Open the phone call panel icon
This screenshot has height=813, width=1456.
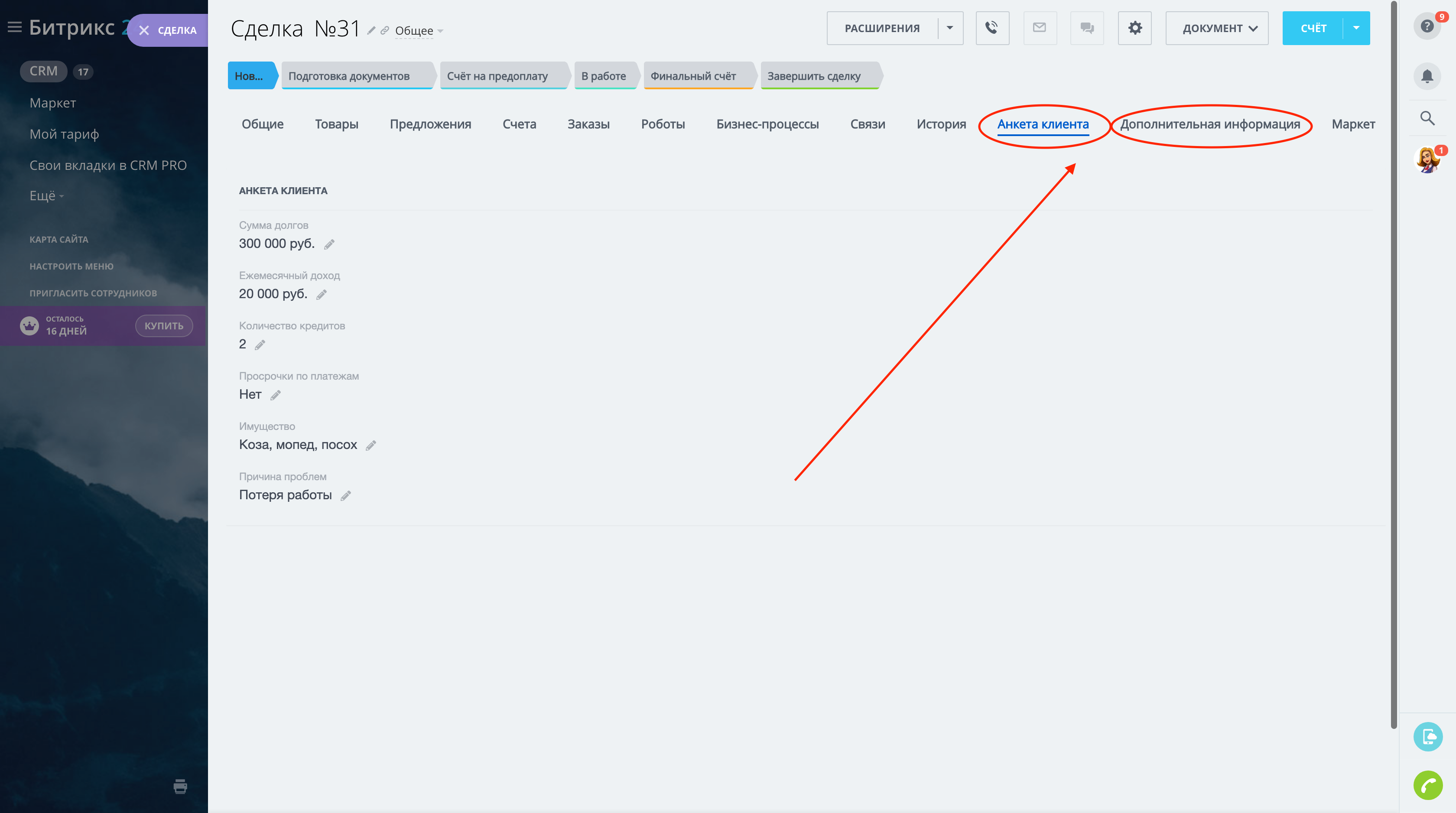(992, 28)
